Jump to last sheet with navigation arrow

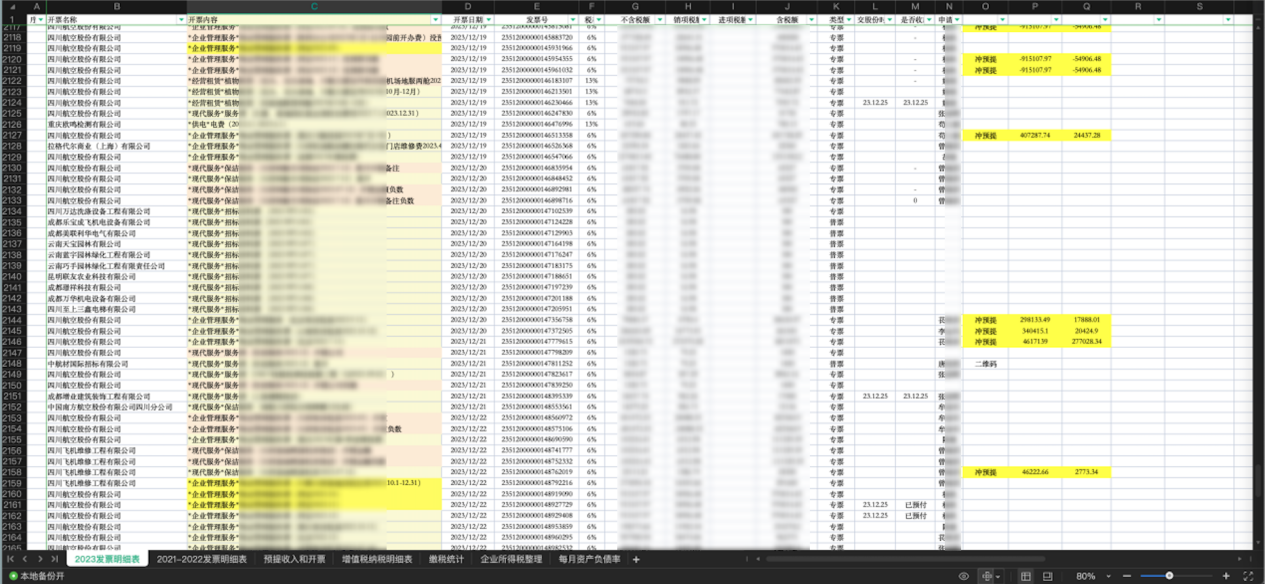click(x=54, y=559)
